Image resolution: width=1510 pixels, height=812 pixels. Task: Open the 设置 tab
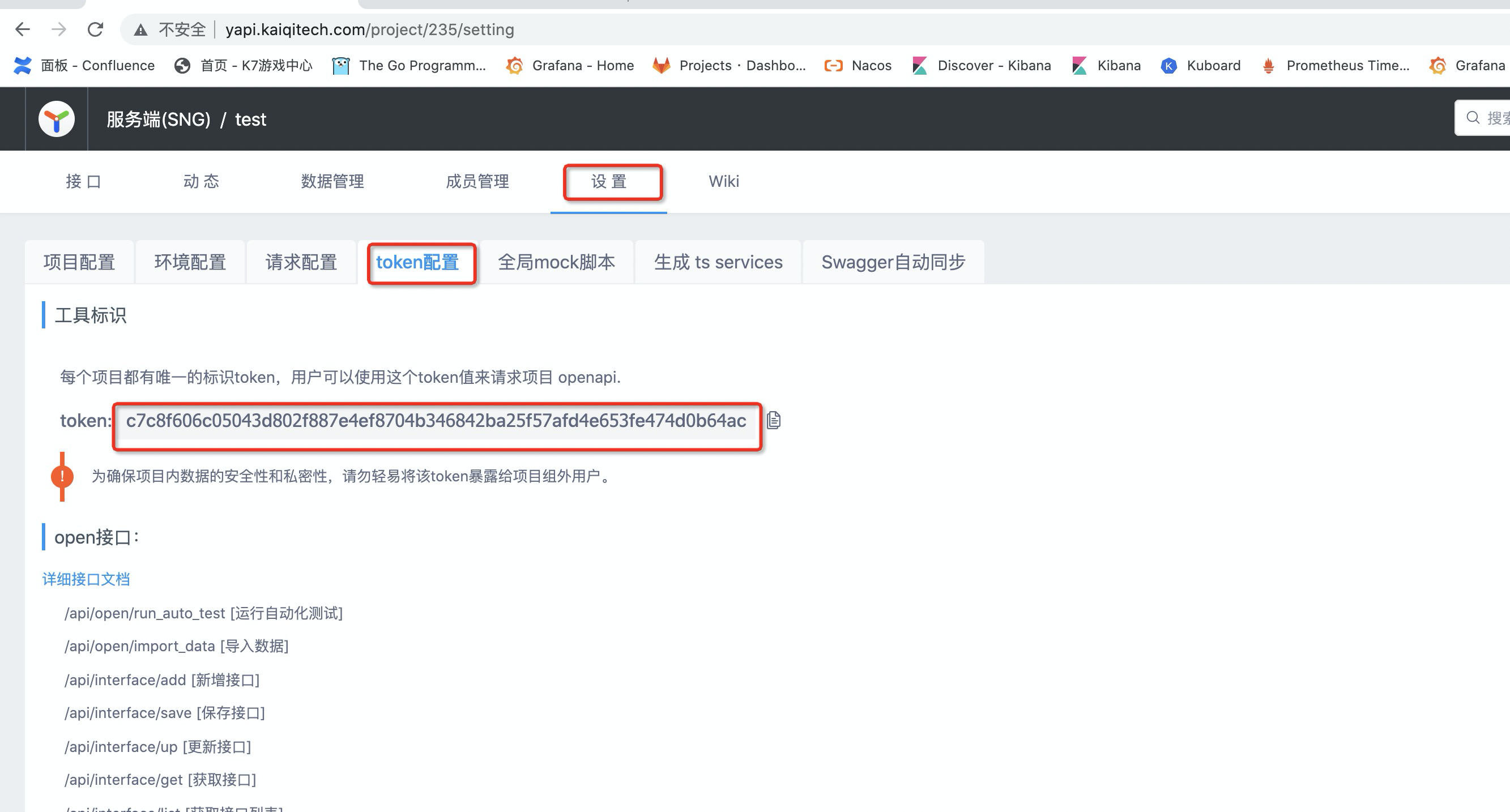609,181
